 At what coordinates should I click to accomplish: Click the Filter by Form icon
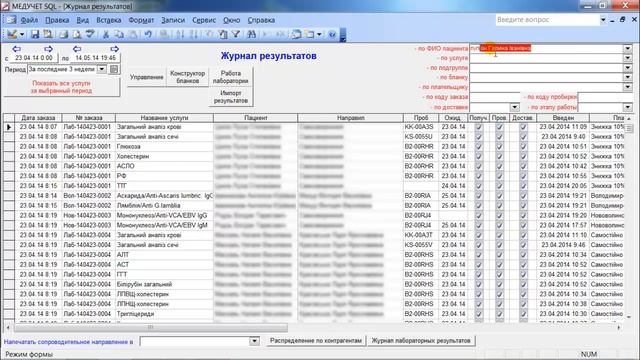click(223, 34)
